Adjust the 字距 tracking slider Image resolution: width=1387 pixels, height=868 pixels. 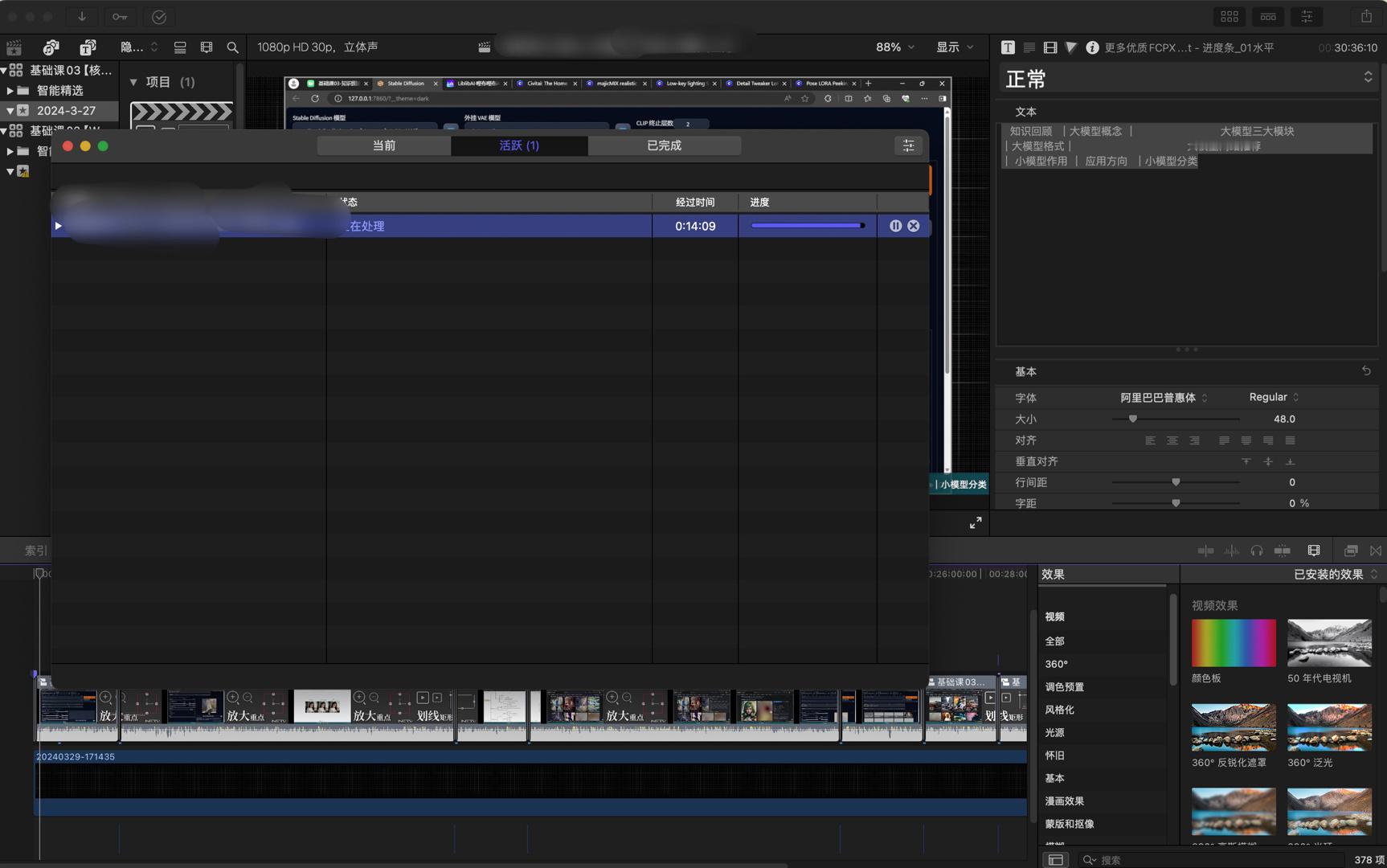coord(1176,503)
